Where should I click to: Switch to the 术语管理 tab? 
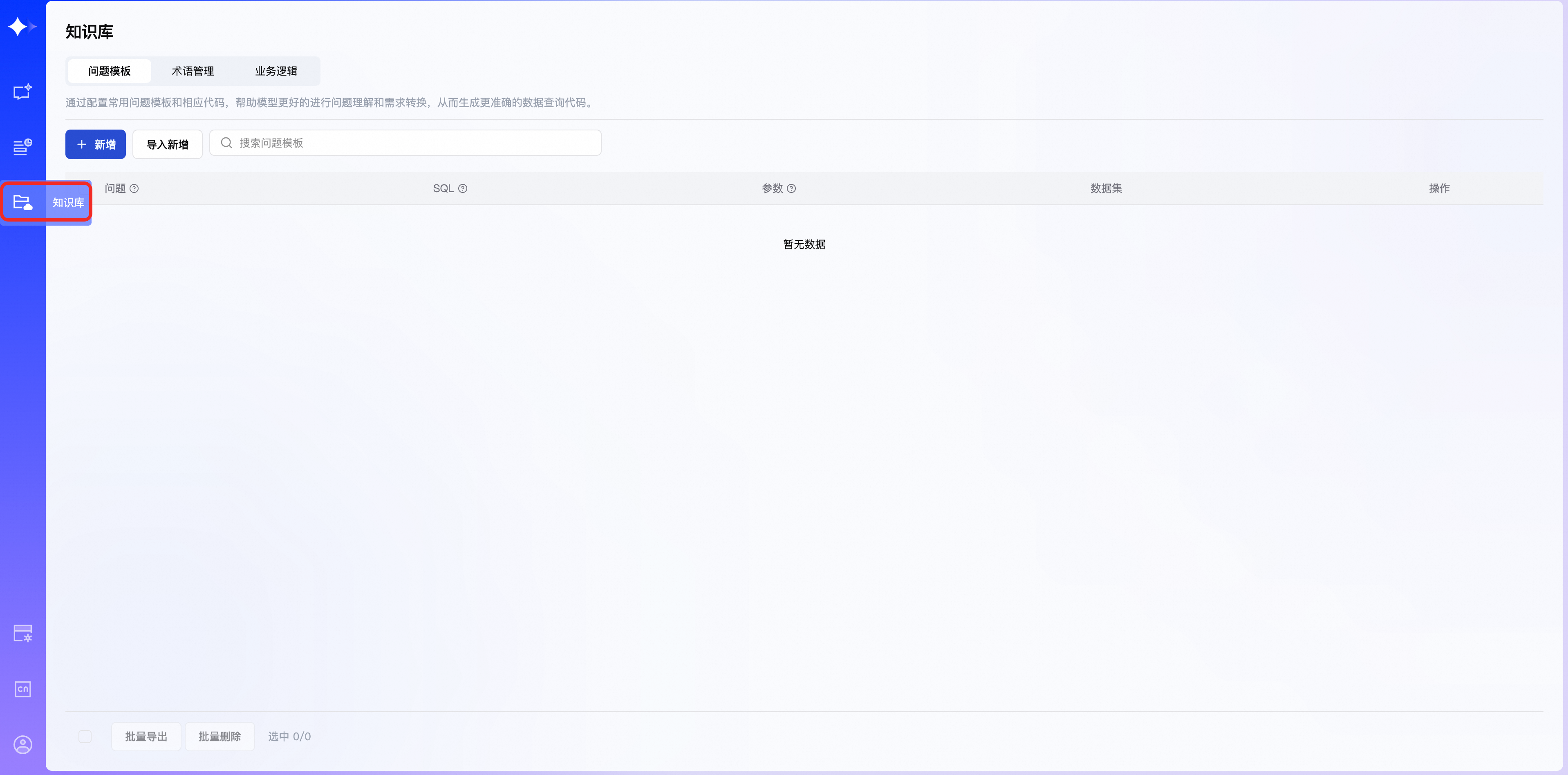tap(193, 71)
